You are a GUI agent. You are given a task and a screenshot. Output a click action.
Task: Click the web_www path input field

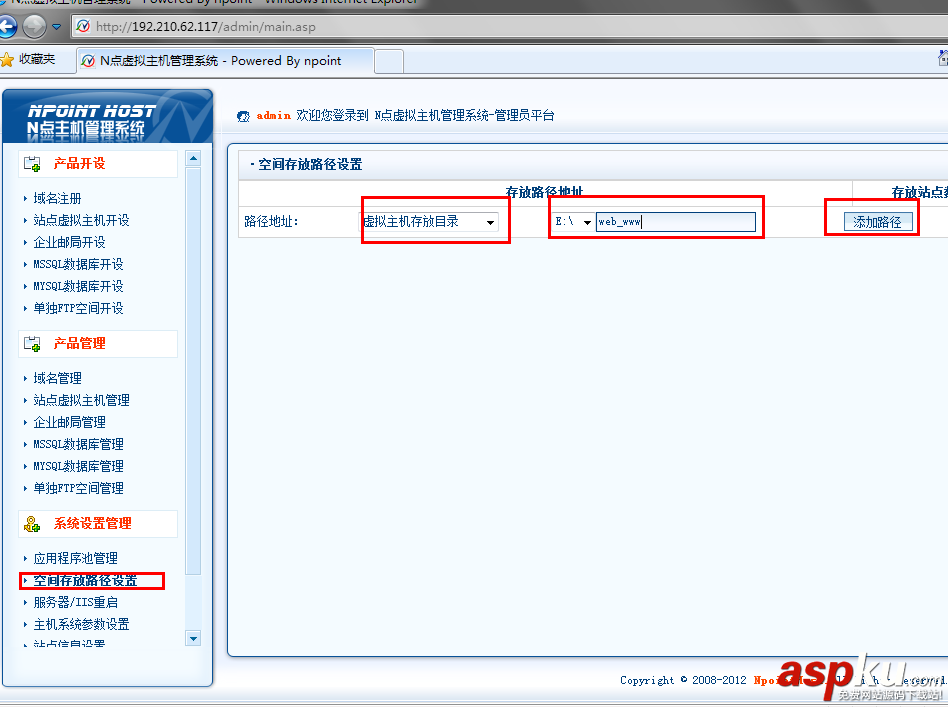675,222
